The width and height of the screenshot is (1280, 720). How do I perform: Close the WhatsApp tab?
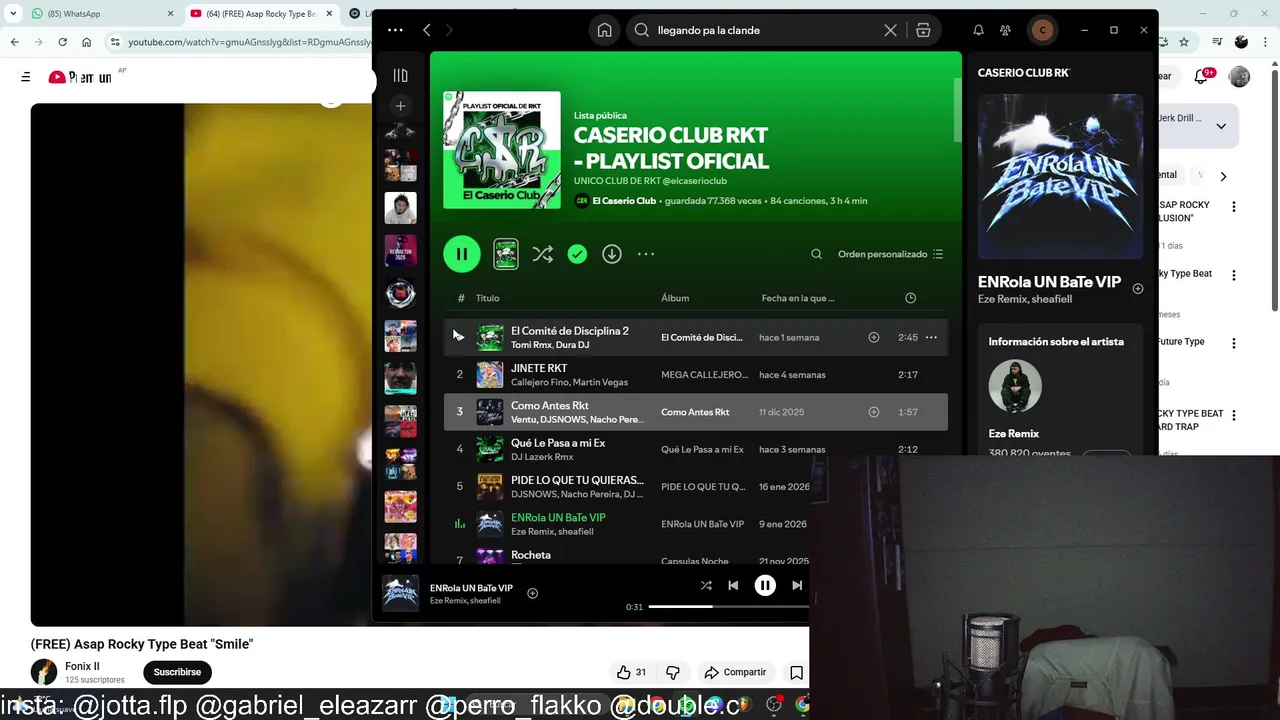pos(170,14)
